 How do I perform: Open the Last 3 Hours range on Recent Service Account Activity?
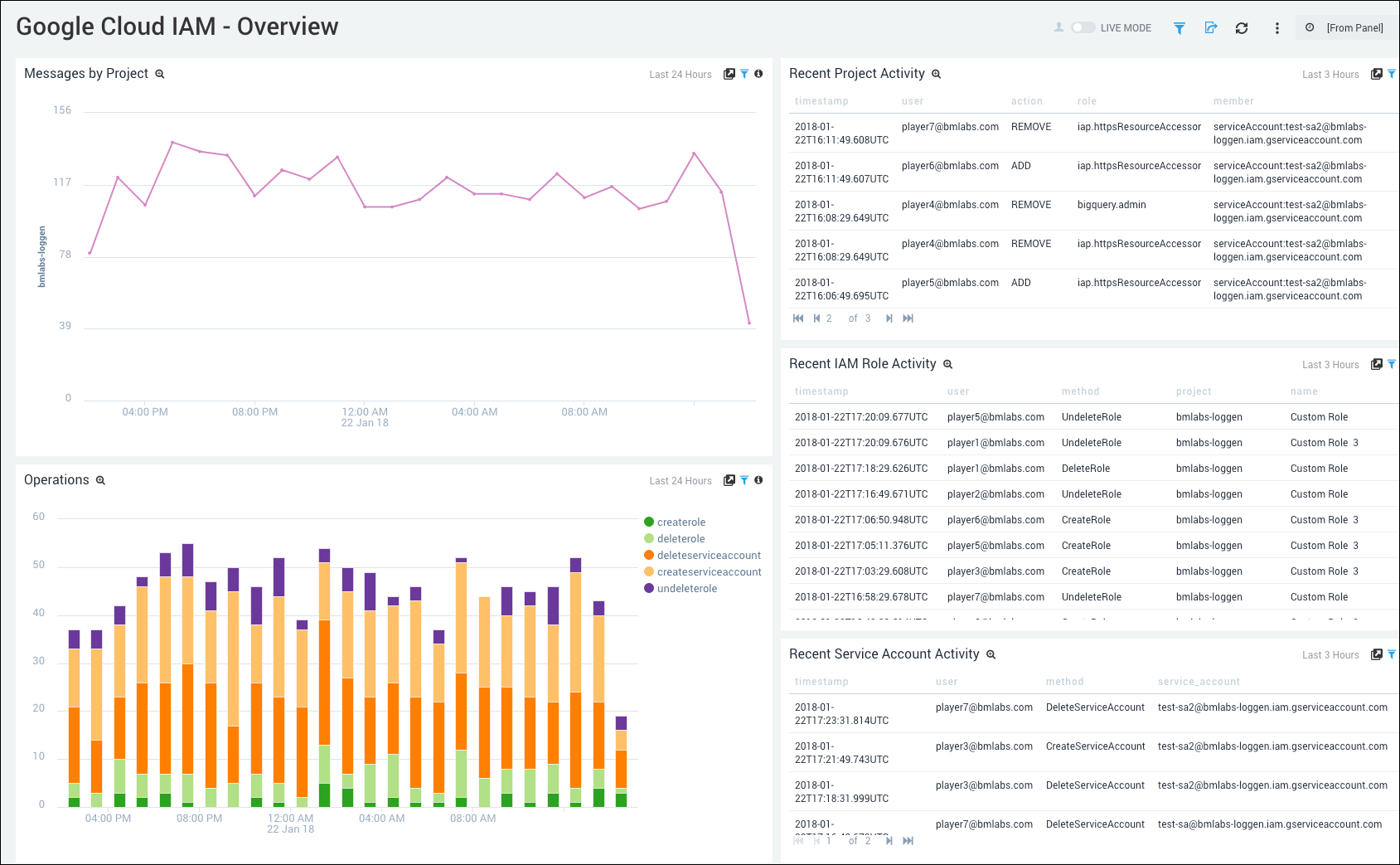[x=1330, y=654]
